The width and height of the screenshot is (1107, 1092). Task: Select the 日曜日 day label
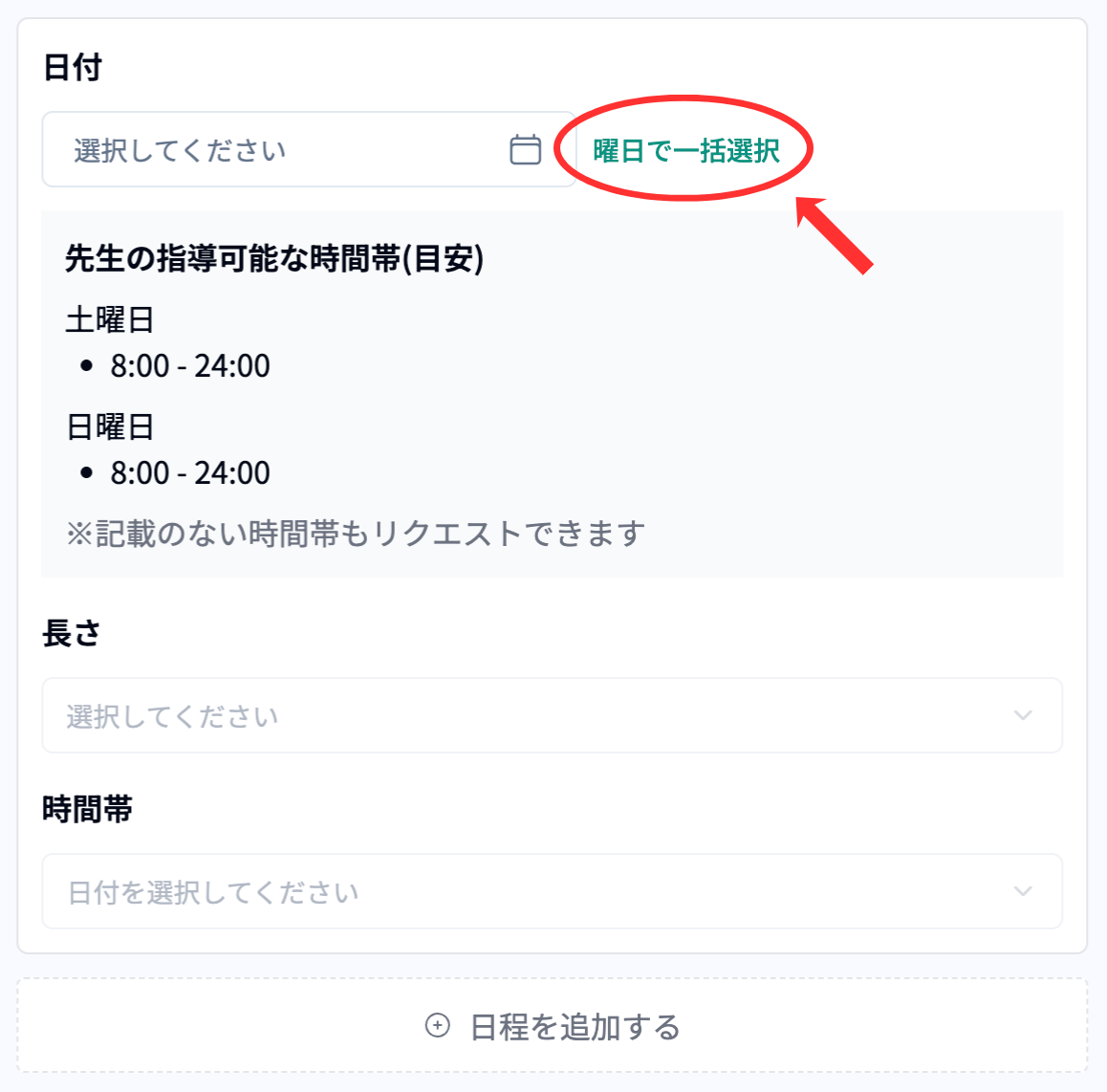click(x=110, y=426)
